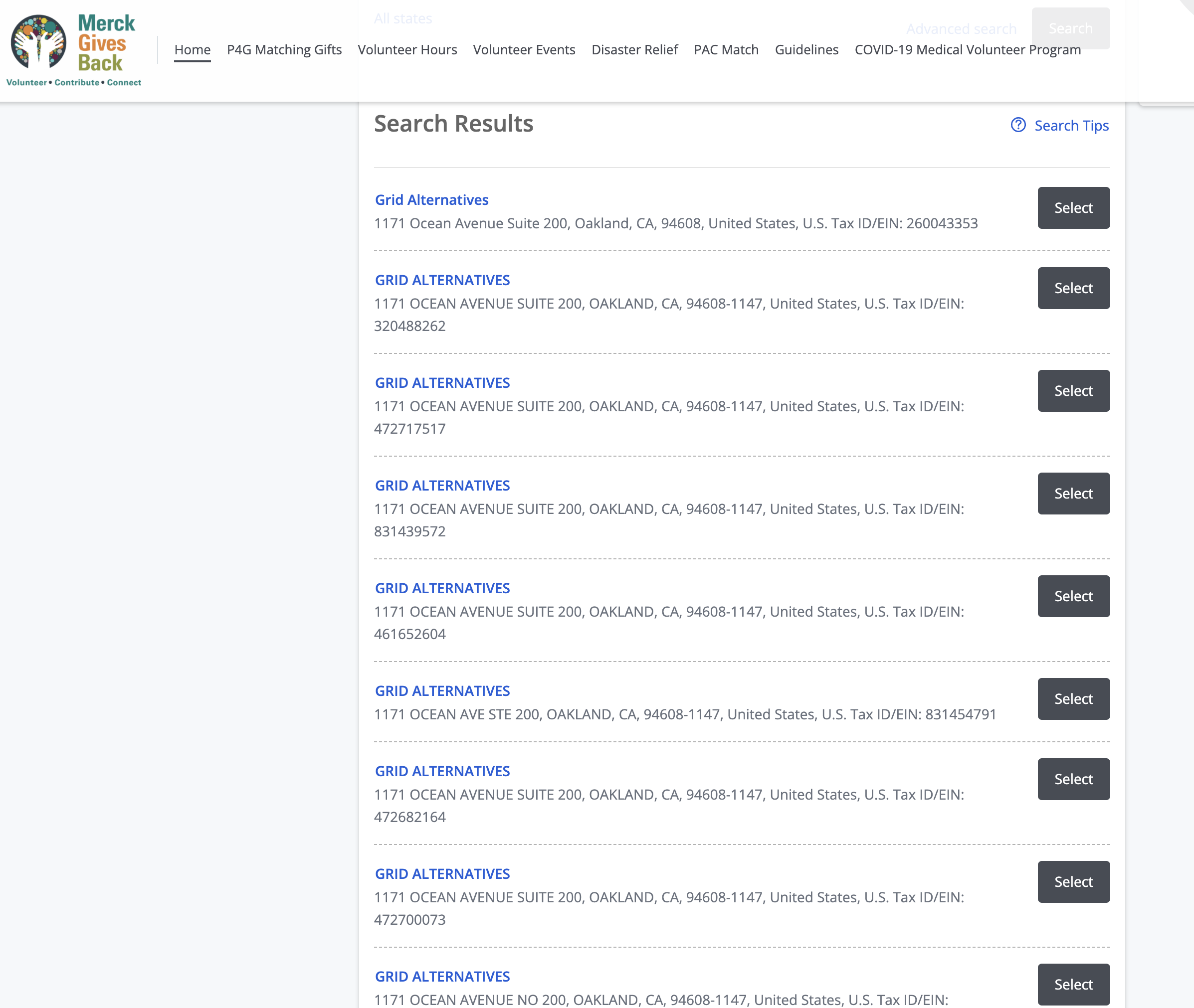Open COVID-19 Medical Volunteer Program
Image resolution: width=1194 pixels, height=1008 pixels.
pyautogui.click(x=967, y=50)
